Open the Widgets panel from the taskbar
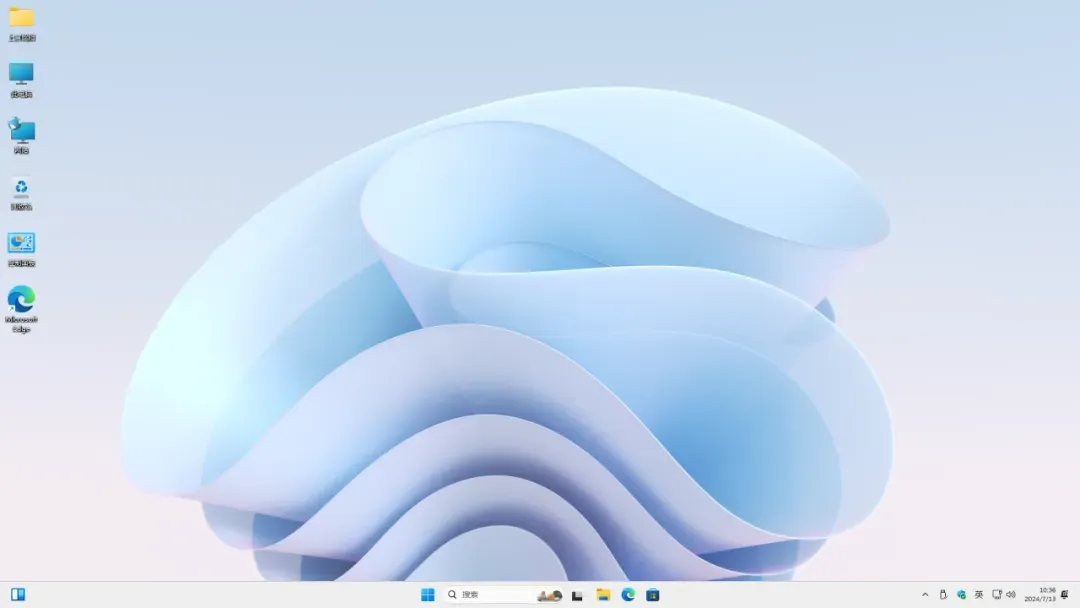This screenshot has height=608, width=1080. point(18,594)
